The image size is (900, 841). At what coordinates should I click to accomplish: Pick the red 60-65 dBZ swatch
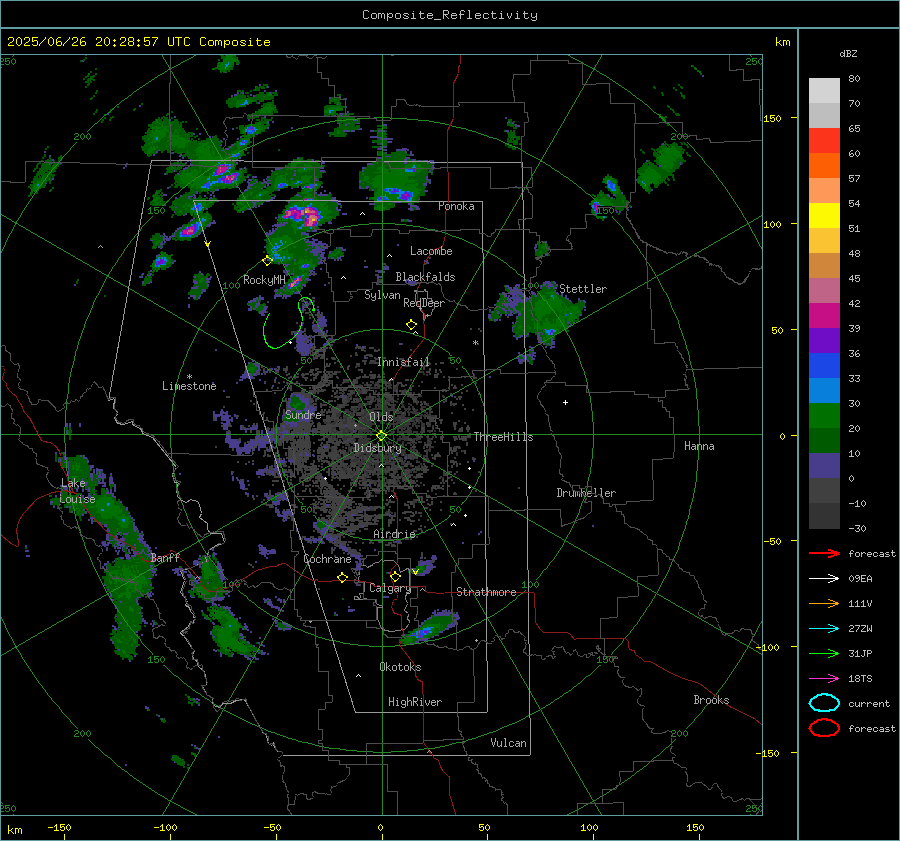tap(824, 141)
